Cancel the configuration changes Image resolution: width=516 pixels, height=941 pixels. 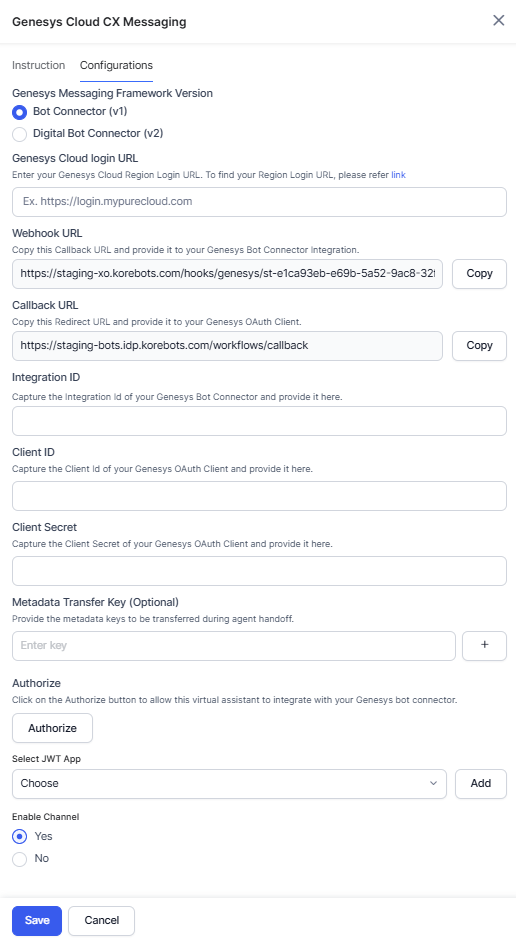coord(101,921)
